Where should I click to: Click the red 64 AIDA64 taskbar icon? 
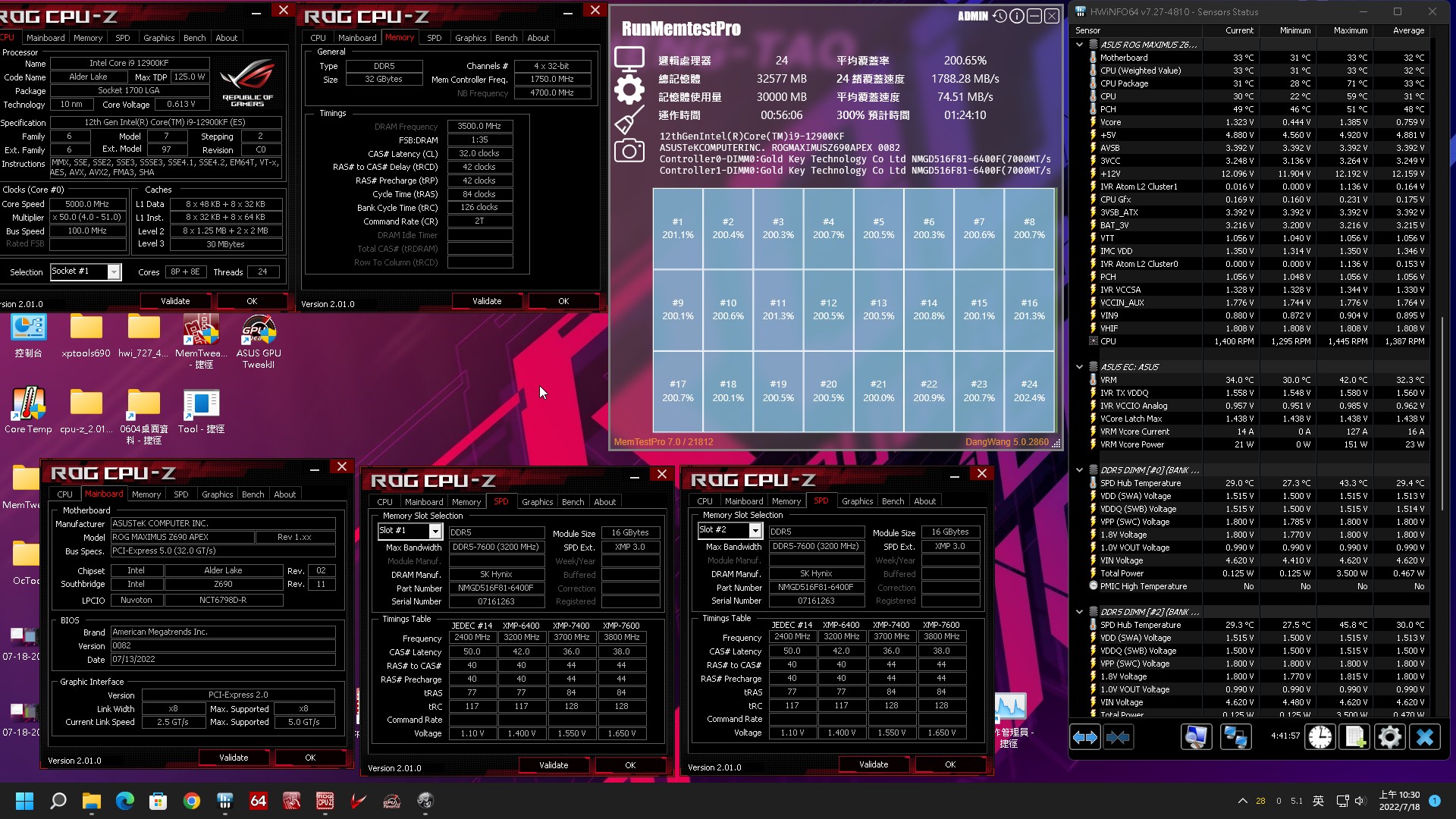(x=259, y=801)
